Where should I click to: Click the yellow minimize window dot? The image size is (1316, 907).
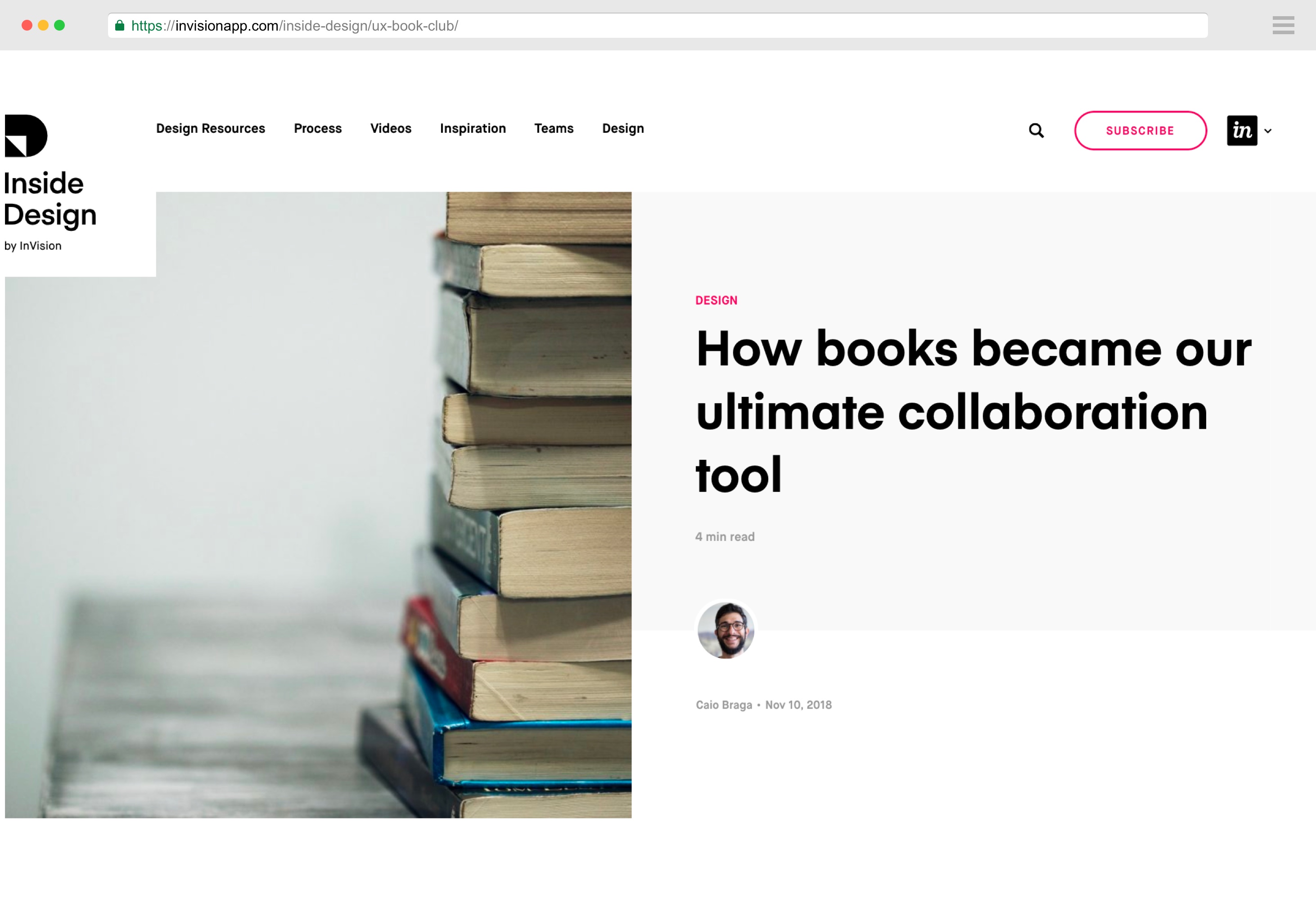43,26
